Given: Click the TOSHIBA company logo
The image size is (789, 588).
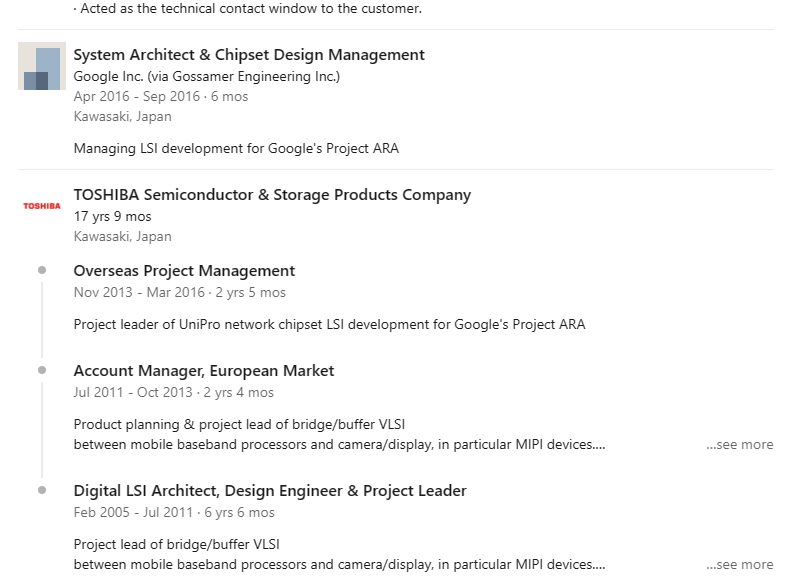Looking at the screenshot, I should [x=42, y=206].
